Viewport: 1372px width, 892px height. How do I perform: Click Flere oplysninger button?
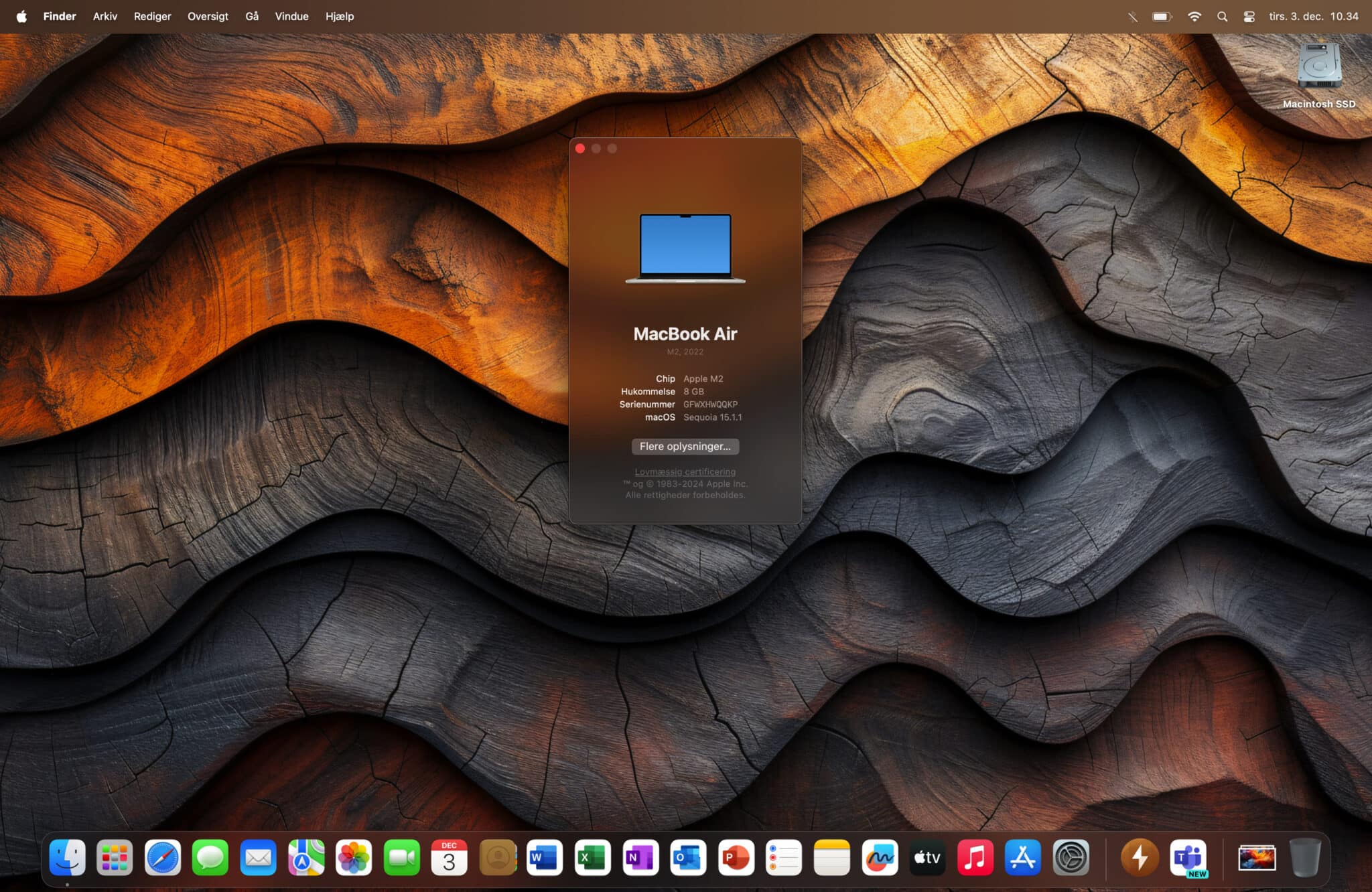point(685,446)
